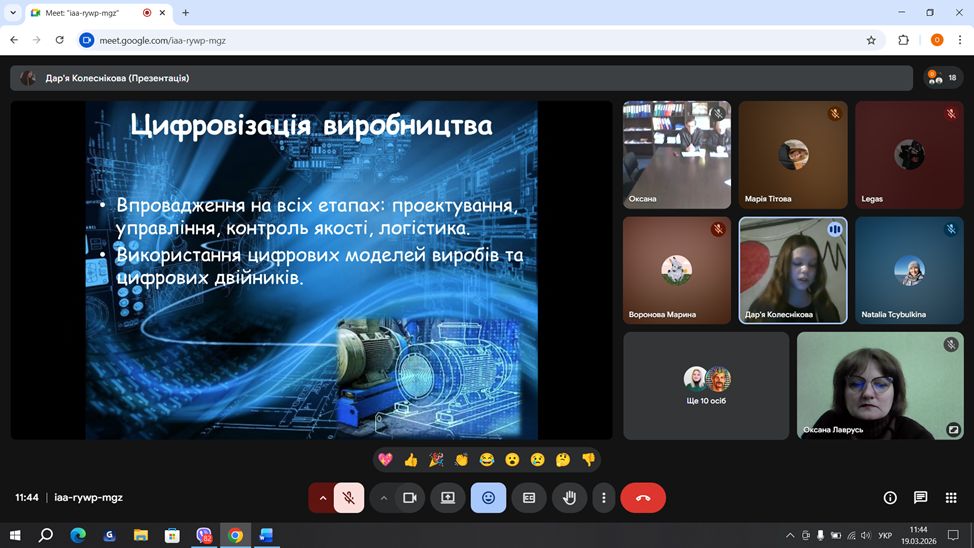
Task: Show the participants list with 18 people
Action: (942, 78)
